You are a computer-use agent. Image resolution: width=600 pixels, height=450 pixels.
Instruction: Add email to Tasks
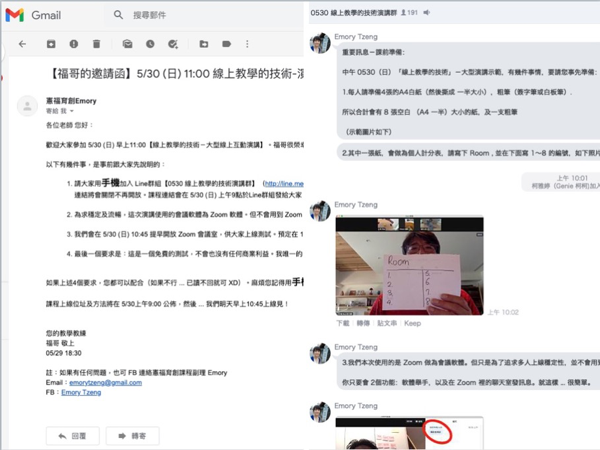point(173,44)
